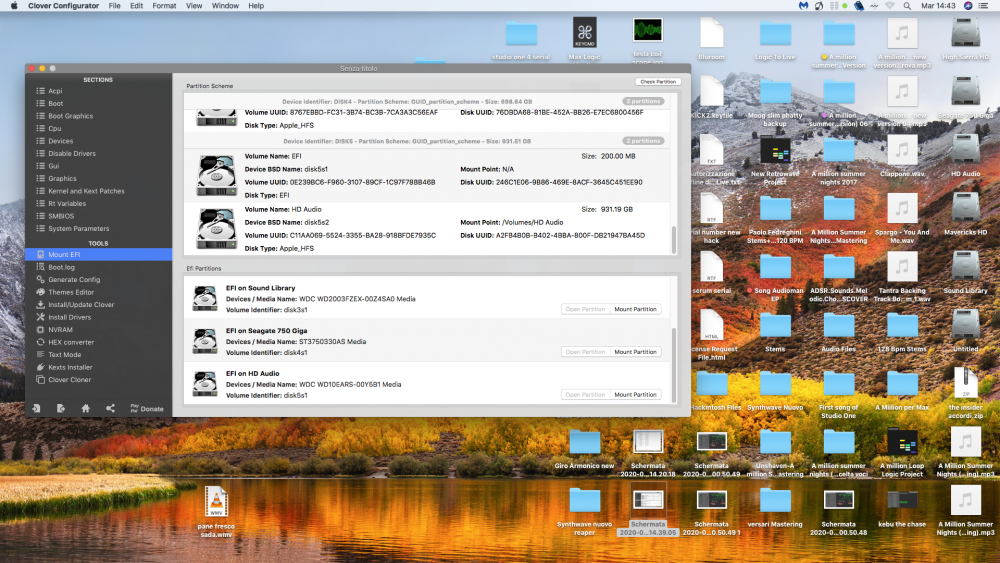Select the HD Audio volume disk icon

(216, 228)
